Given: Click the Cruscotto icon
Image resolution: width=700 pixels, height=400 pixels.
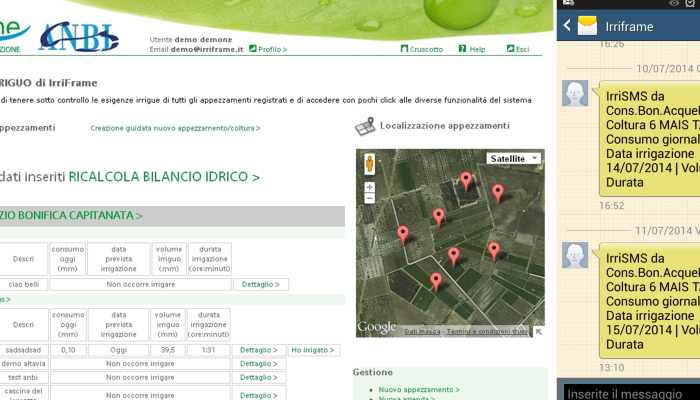Looking at the screenshot, I should (404, 48).
